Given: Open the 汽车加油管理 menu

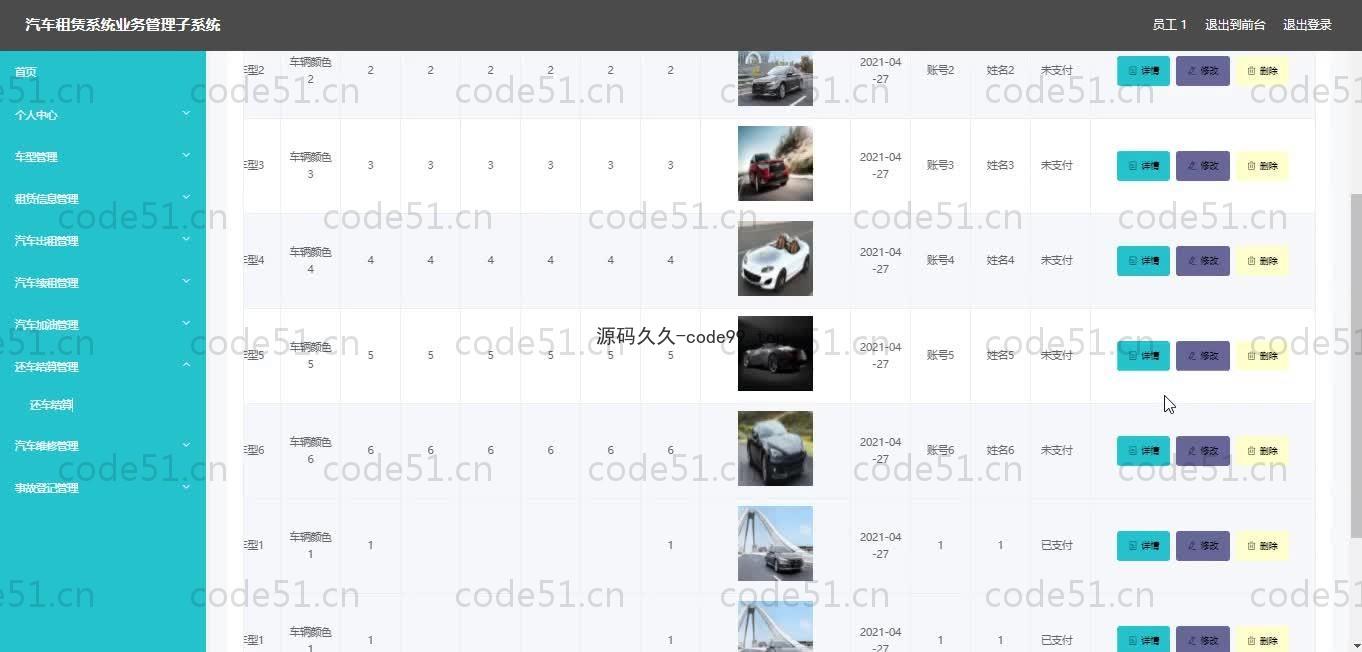Looking at the screenshot, I should click(103, 325).
